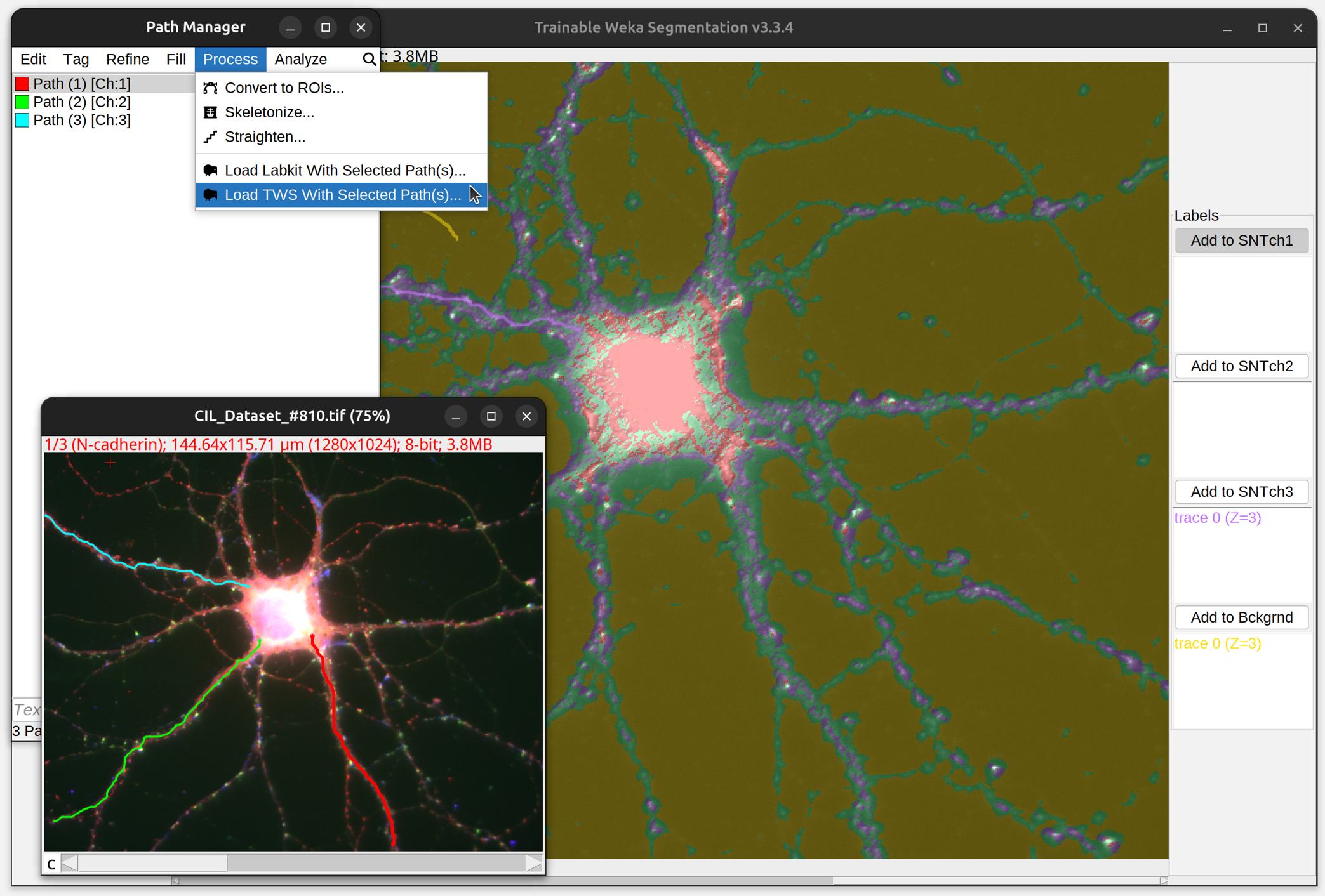
Task: Choose Load Labkit With Selected Path(s)...
Action: 342,170
